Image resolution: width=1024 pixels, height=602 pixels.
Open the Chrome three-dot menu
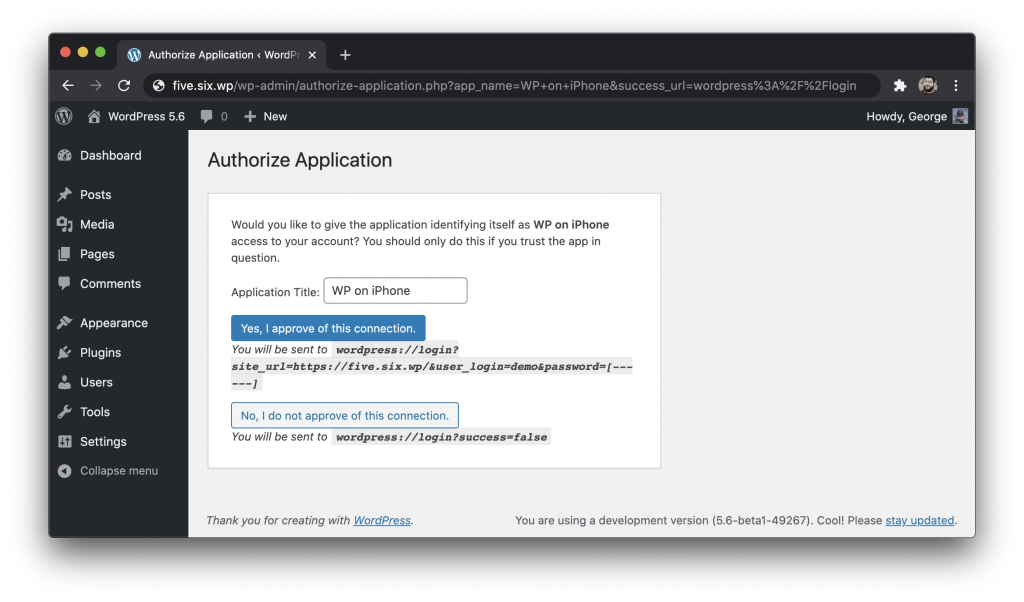[x=956, y=86]
